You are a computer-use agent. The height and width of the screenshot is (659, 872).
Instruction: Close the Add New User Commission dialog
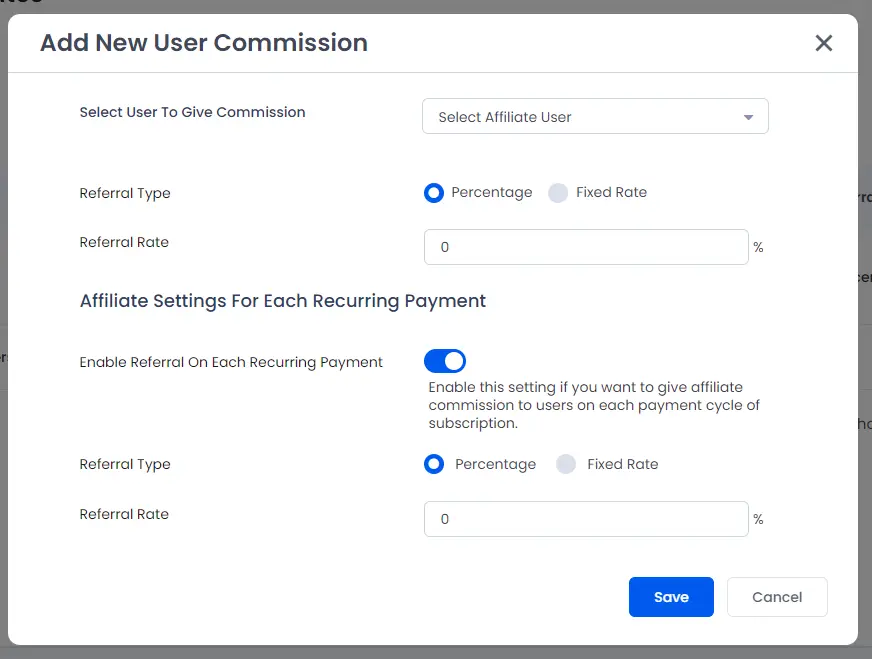click(823, 43)
